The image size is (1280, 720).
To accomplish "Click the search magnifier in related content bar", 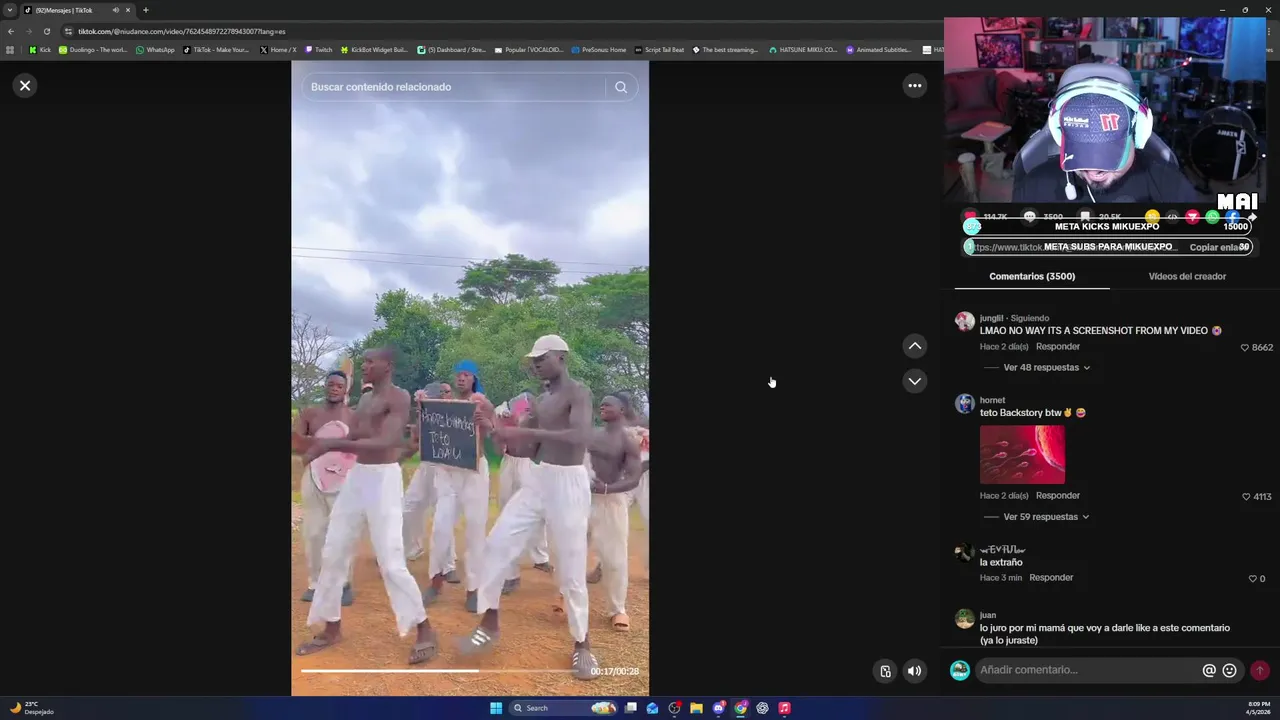I will (x=621, y=87).
